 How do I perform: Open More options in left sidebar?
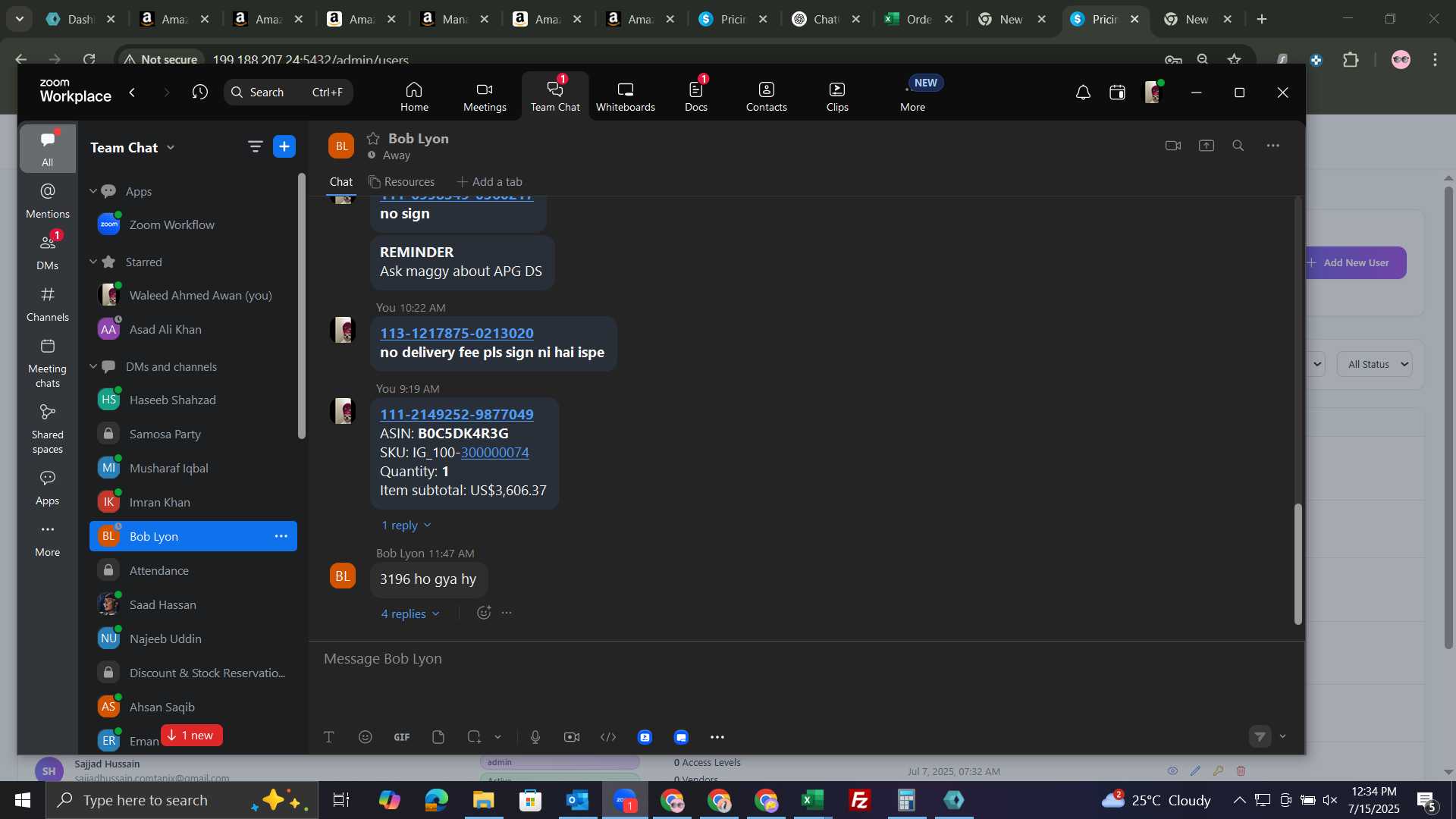click(x=47, y=539)
